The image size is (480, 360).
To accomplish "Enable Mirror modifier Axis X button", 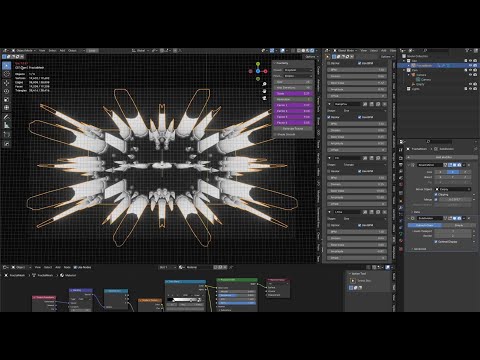I will 440,172.
